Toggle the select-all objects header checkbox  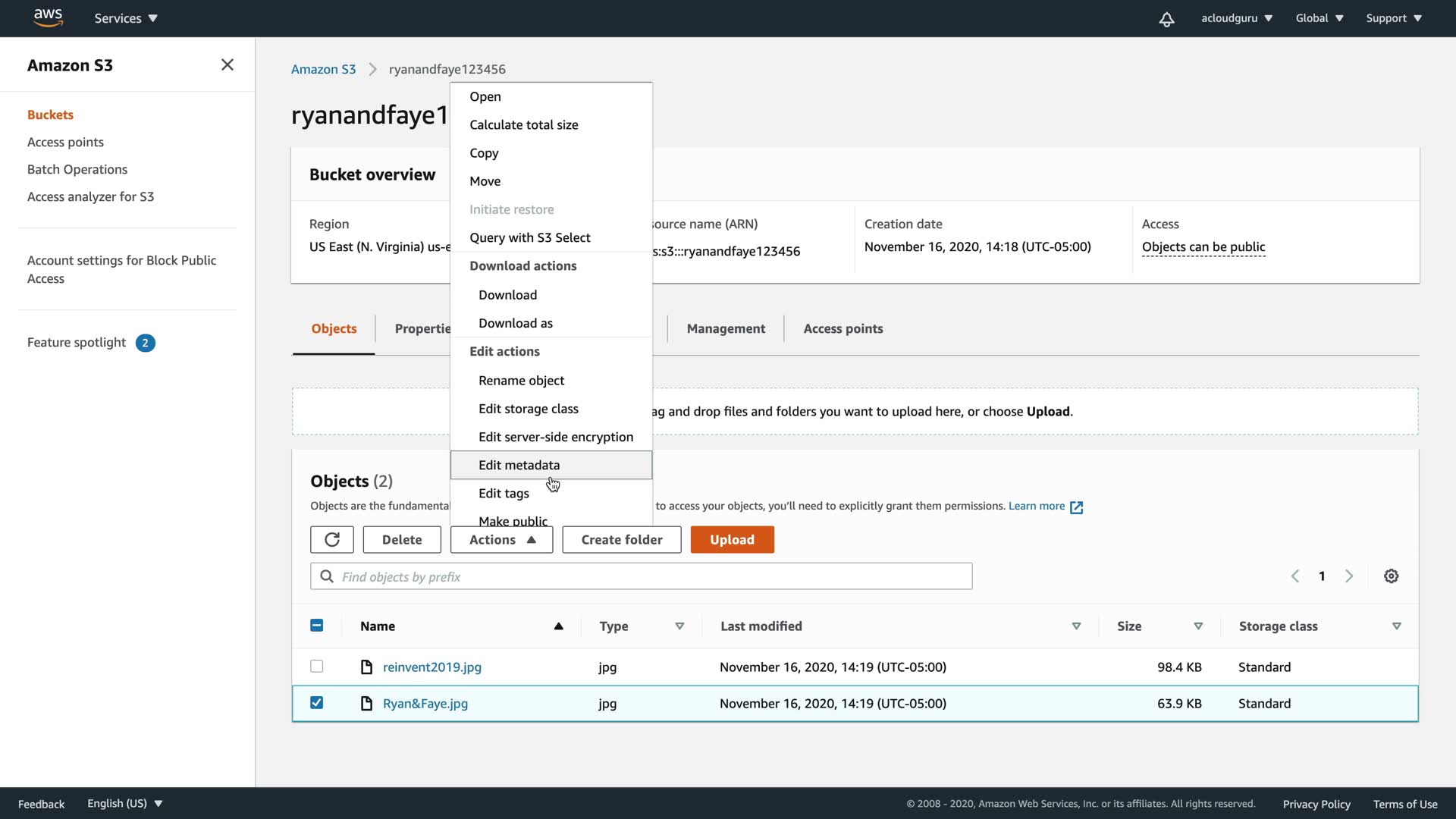(317, 626)
